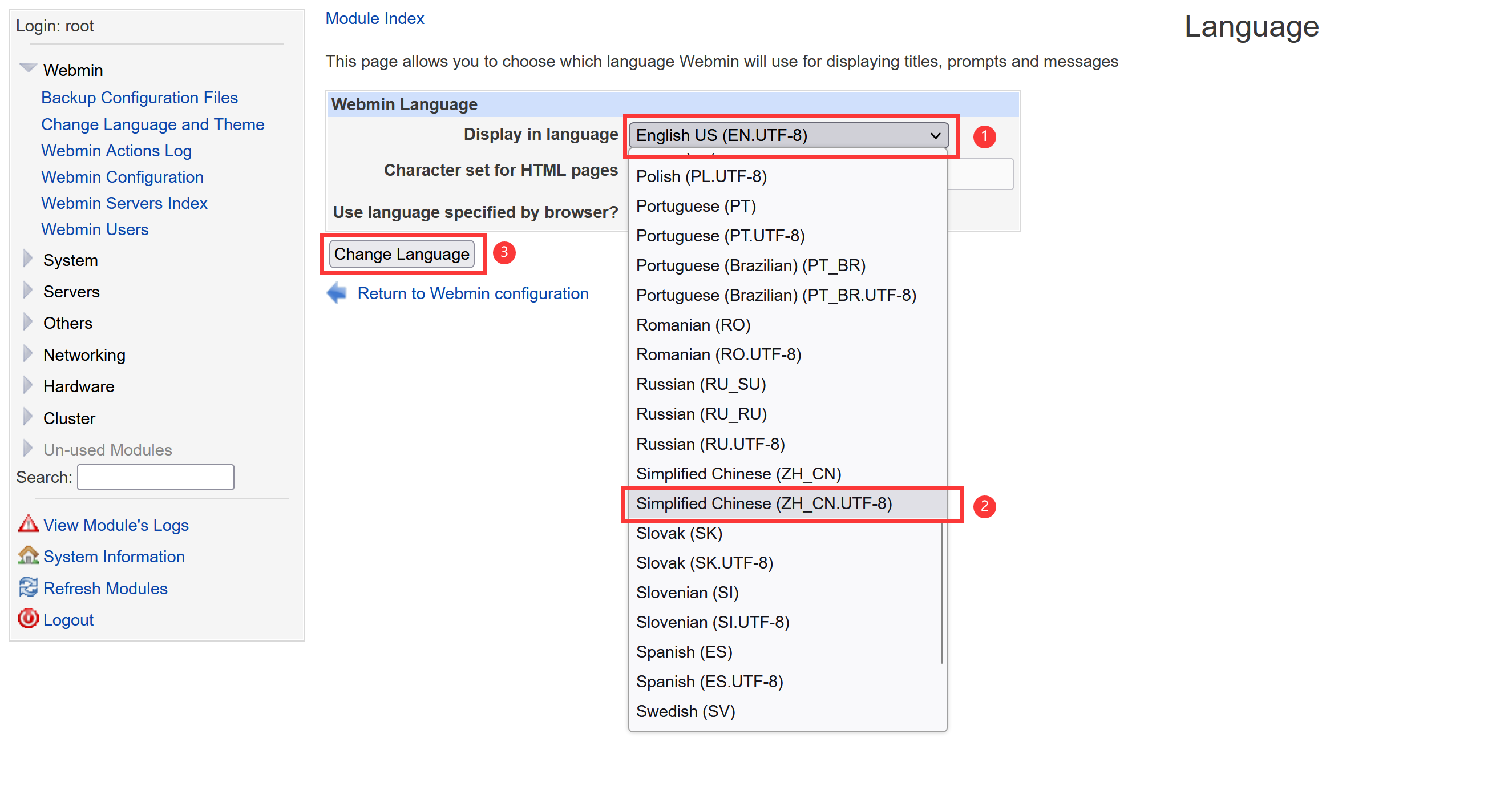This screenshot has width=1512, height=806.
Task: Click the red Logout power icon
Action: (x=27, y=619)
